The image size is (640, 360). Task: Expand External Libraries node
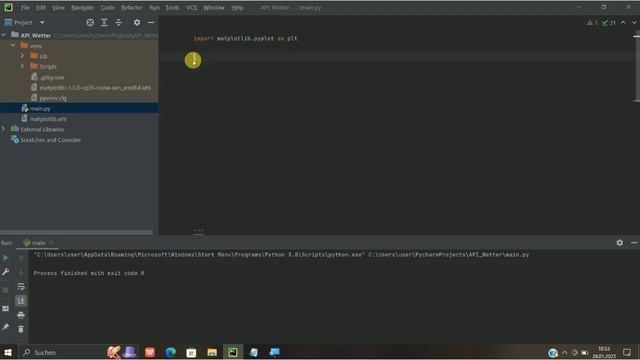[4, 129]
